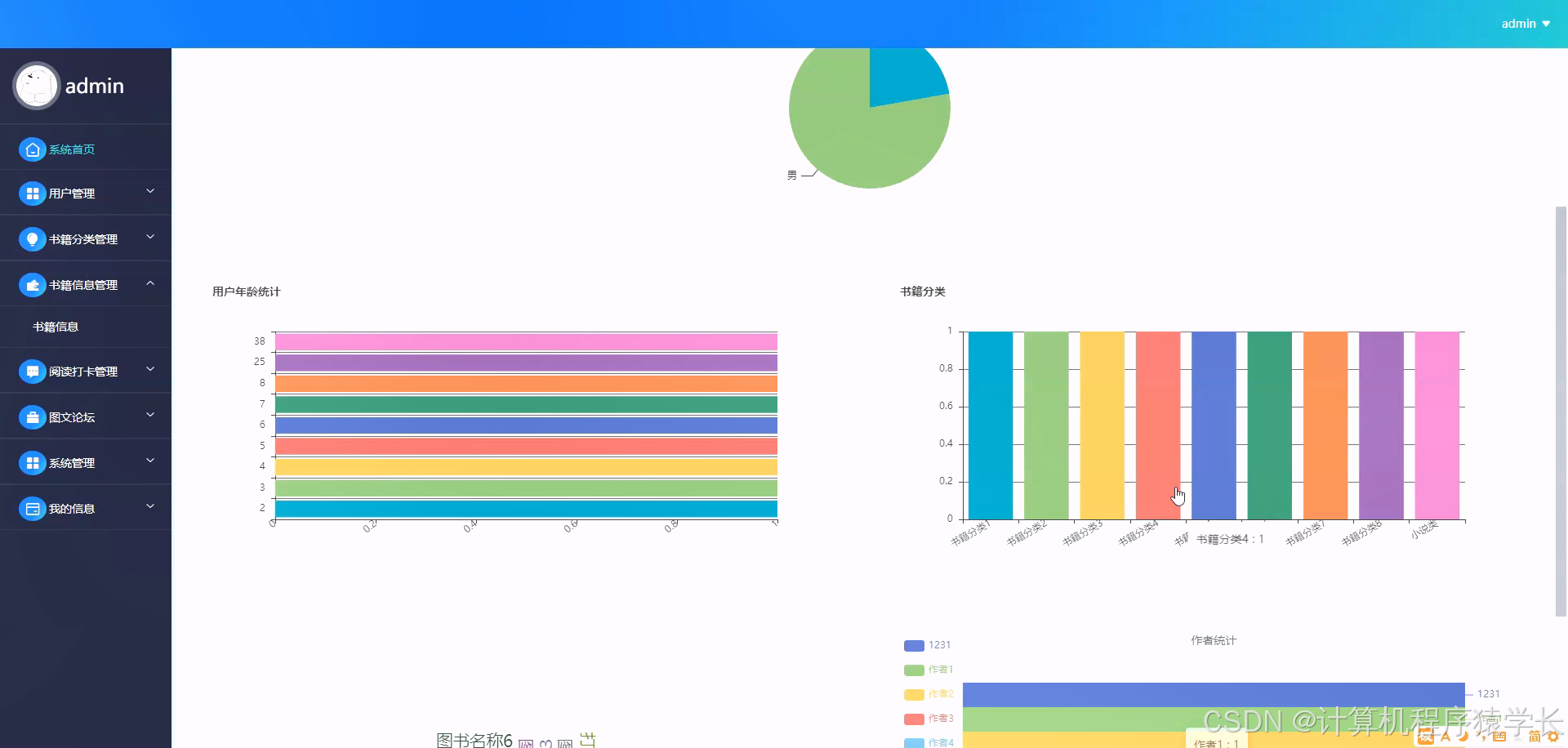Click the IME 简 simplified Chinese icon

tap(1535, 737)
